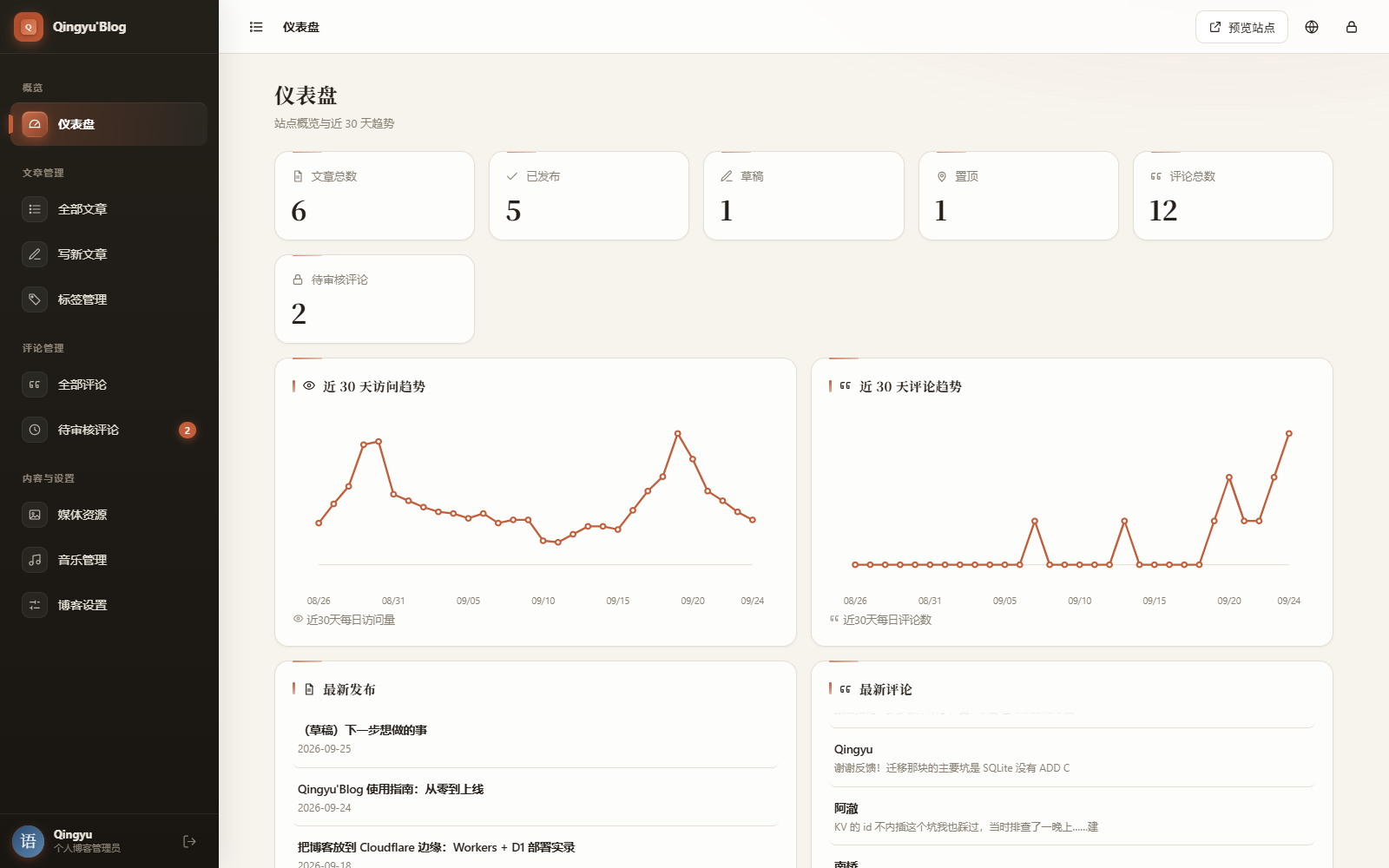The image size is (1389, 868).
Task: Click legend 近30天每日评论数
Action: (881, 620)
